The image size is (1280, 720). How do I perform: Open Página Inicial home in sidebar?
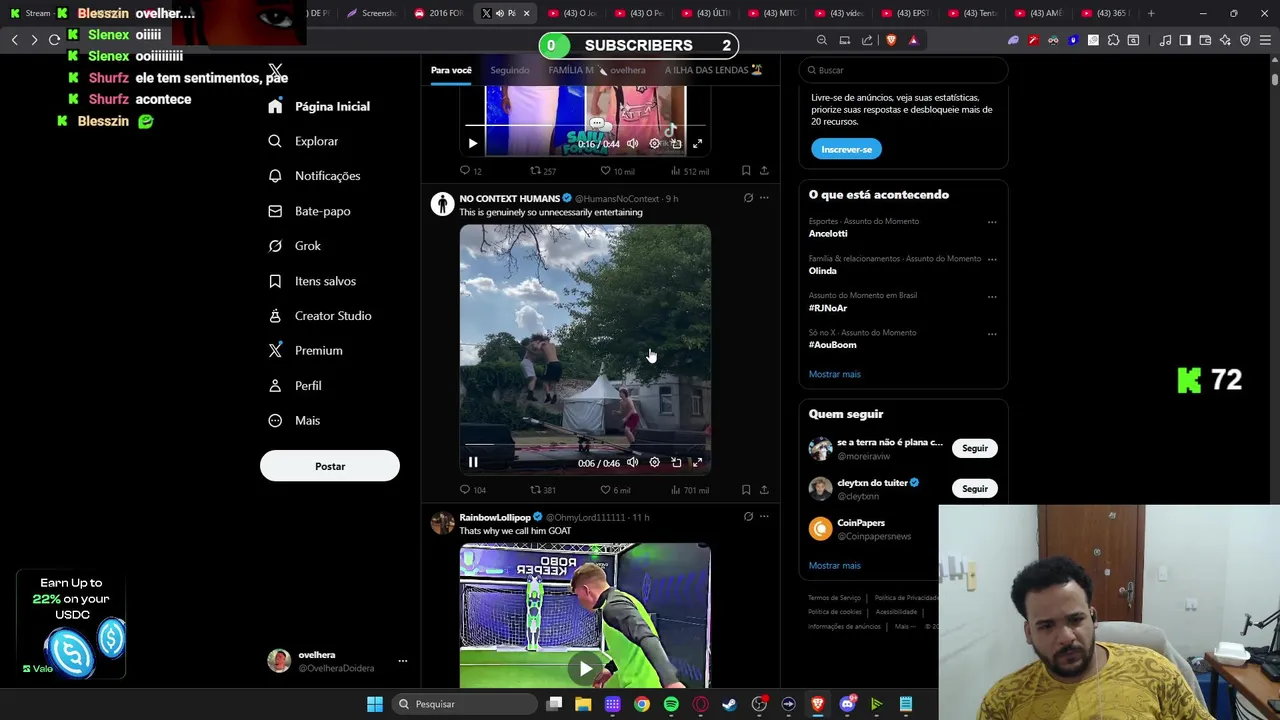point(320,106)
